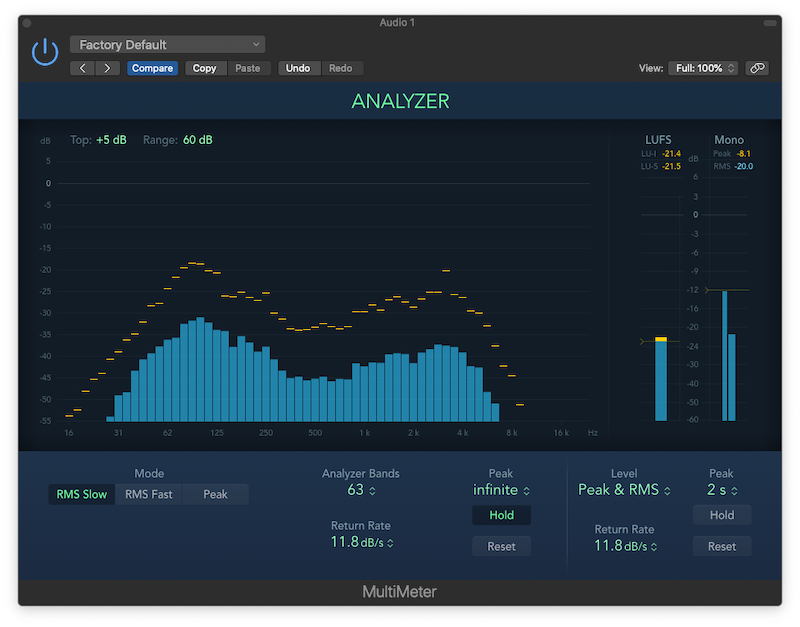The width and height of the screenshot is (800, 627).
Task: Click the link chain icon
Action: (757, 68)
